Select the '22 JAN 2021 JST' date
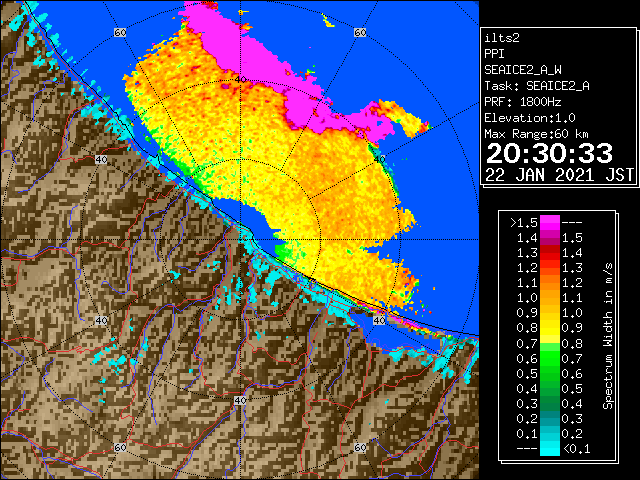640x480 pixels. [559, 175]
